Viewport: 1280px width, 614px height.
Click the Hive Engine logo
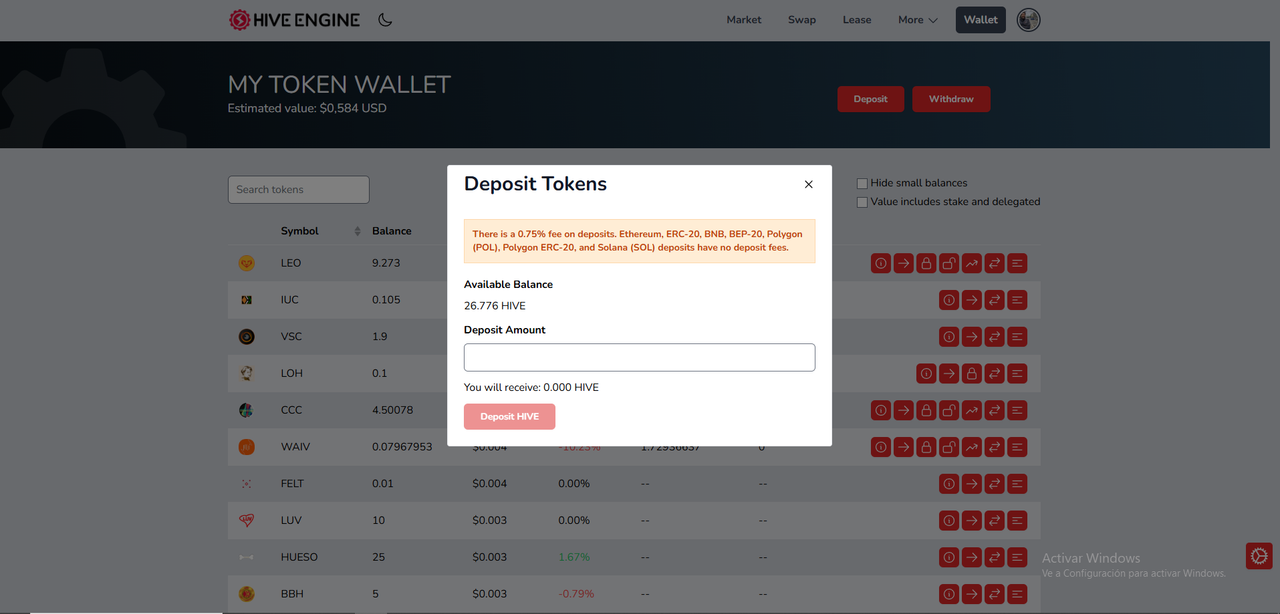[294, 20]
